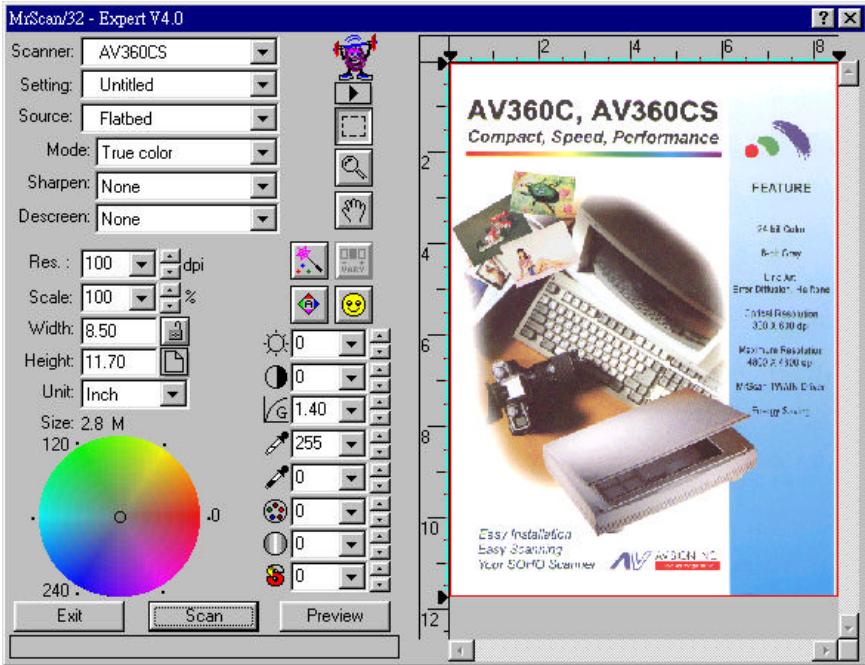Screen dimensions: 865x665
Task: Click the Width input field 8.50
Action: coord(119,331)
